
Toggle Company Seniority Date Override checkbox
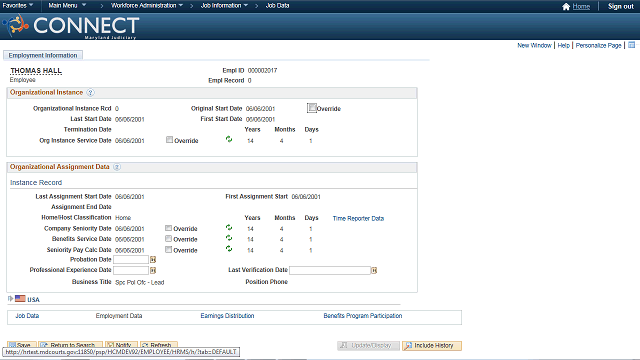168,228
